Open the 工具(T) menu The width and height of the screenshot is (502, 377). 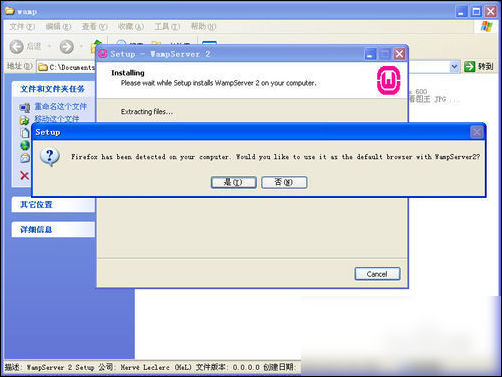(x=167, y=27)
